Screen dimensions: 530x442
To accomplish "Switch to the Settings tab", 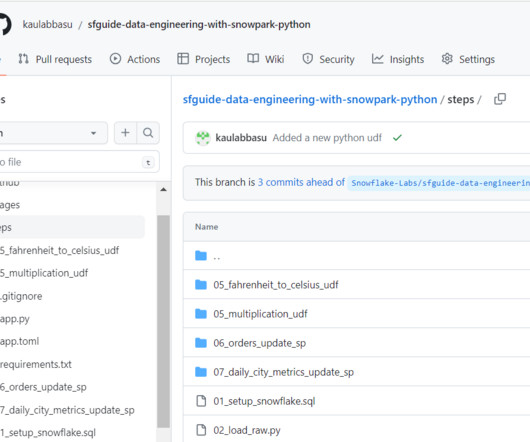I will 468,59.
